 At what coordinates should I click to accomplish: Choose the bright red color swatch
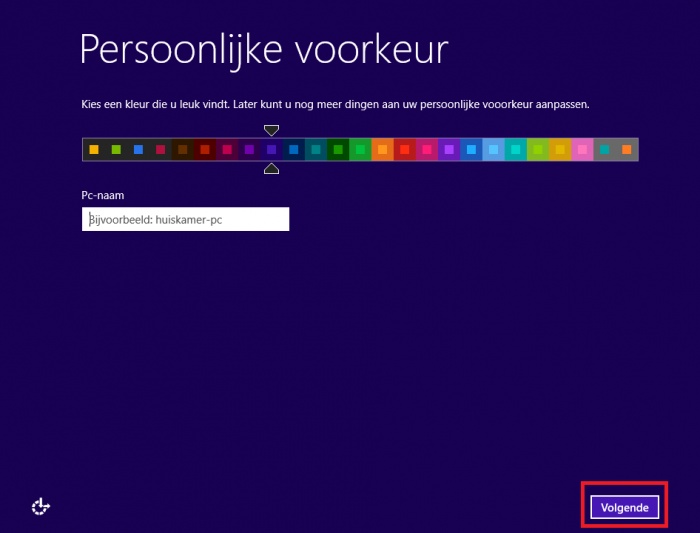(x=405, y=150)
